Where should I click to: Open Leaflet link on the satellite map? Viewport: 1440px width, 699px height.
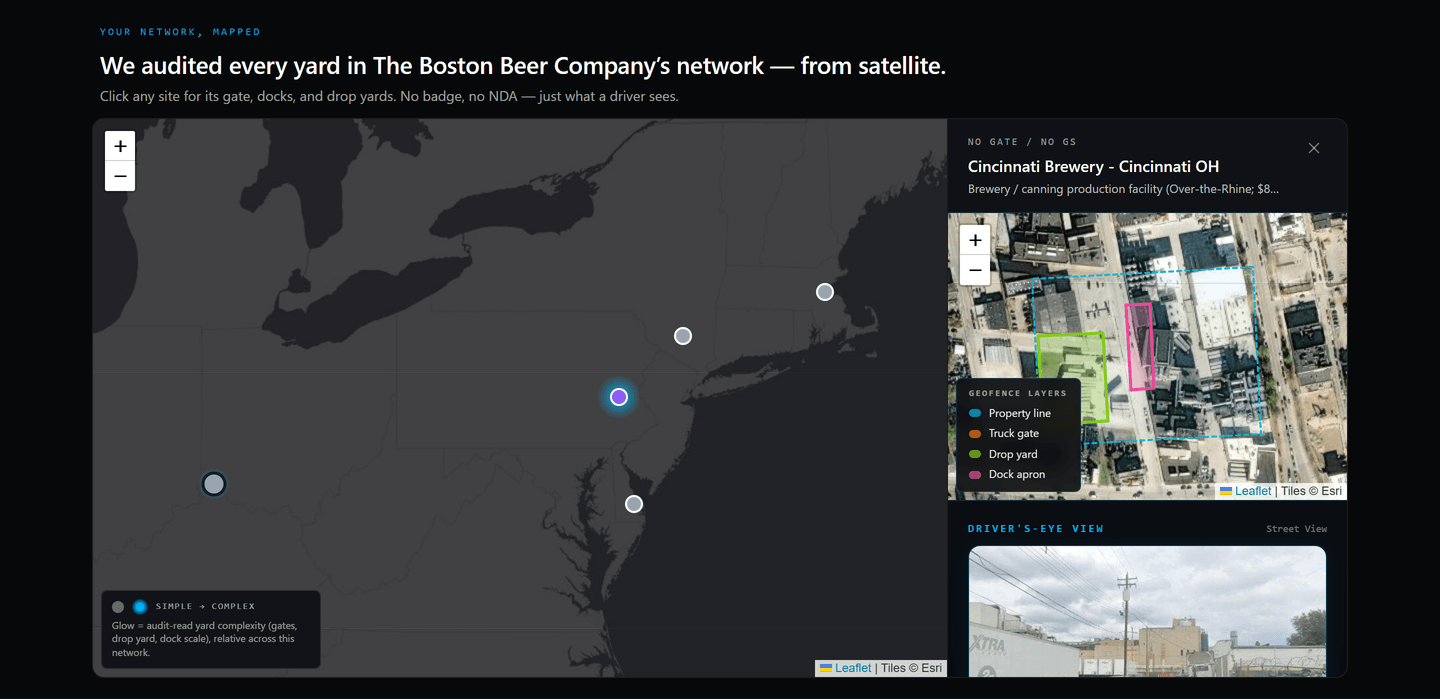[1253, 491]
